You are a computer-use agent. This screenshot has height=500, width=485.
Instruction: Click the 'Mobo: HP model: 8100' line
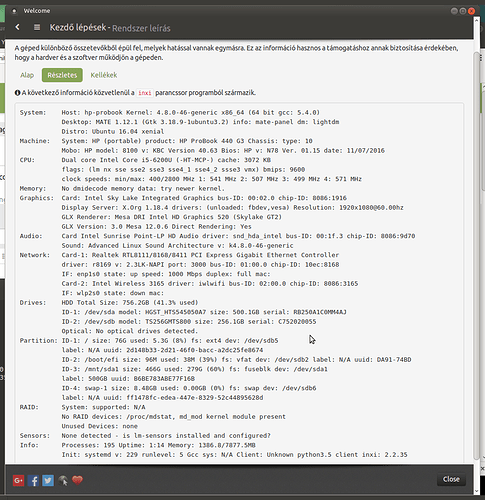point(223,150)
